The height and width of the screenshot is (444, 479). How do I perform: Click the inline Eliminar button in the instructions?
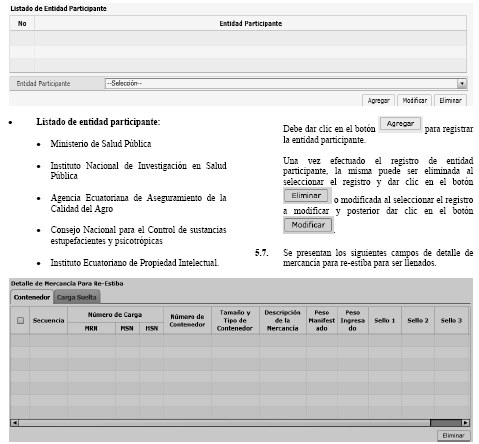pos(307,195)
